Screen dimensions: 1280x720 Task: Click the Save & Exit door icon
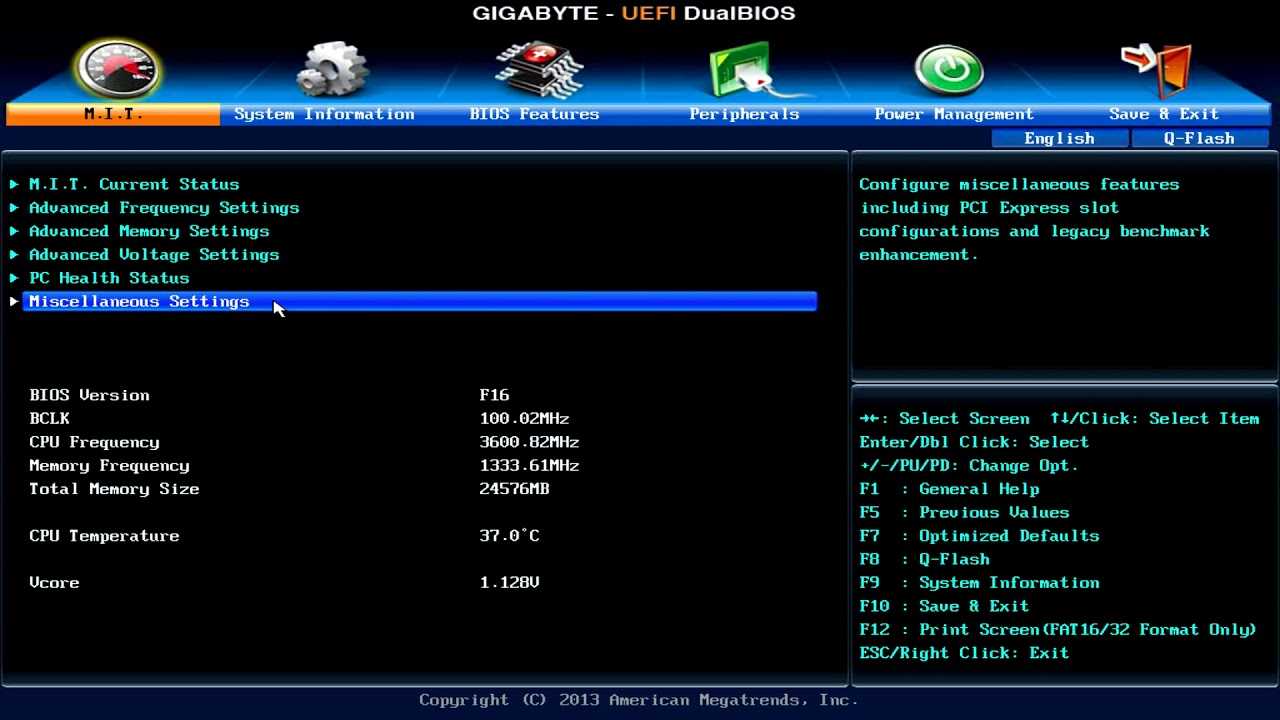tap(1157, 70)
